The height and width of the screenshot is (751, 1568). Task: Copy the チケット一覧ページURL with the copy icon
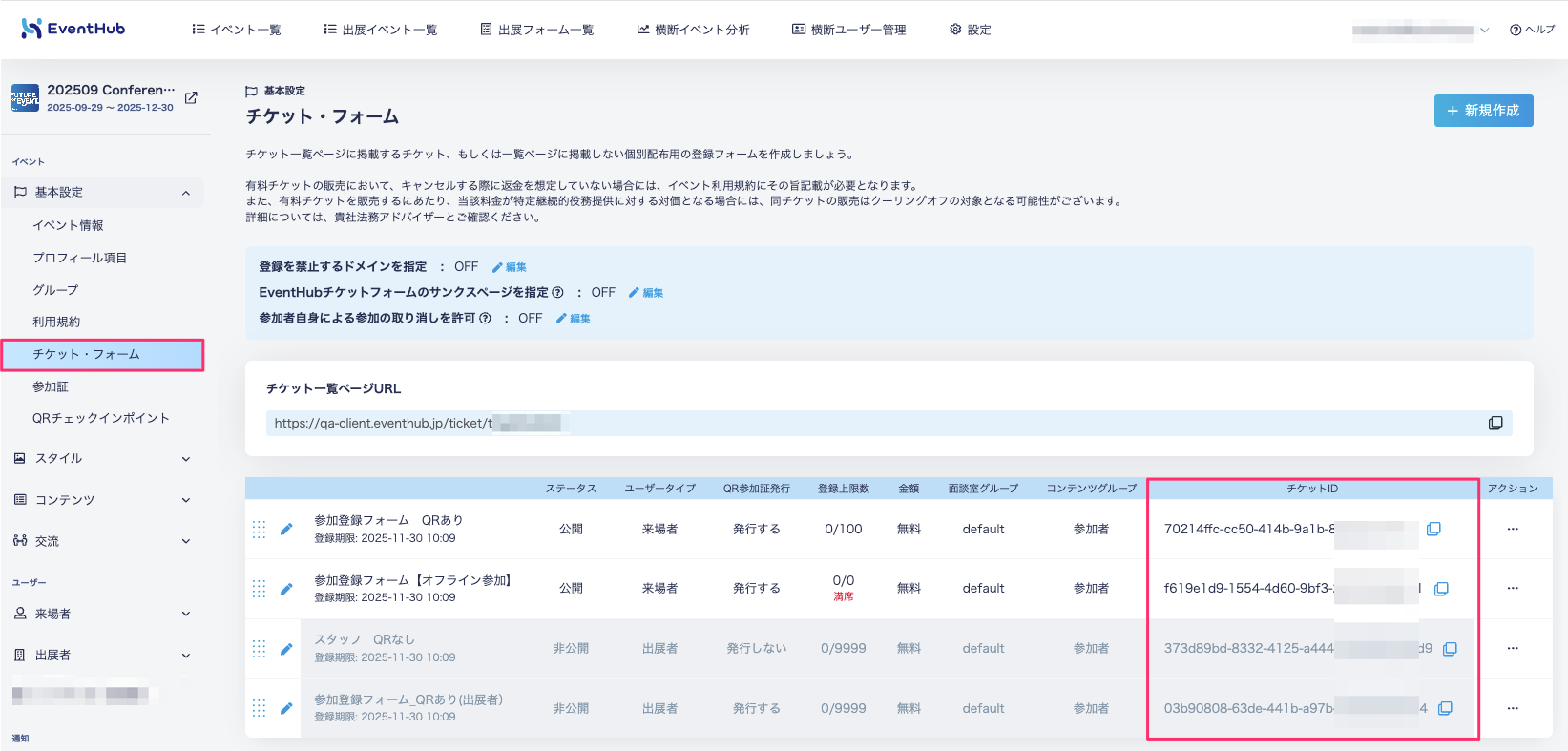click(x=1495, y=423)
